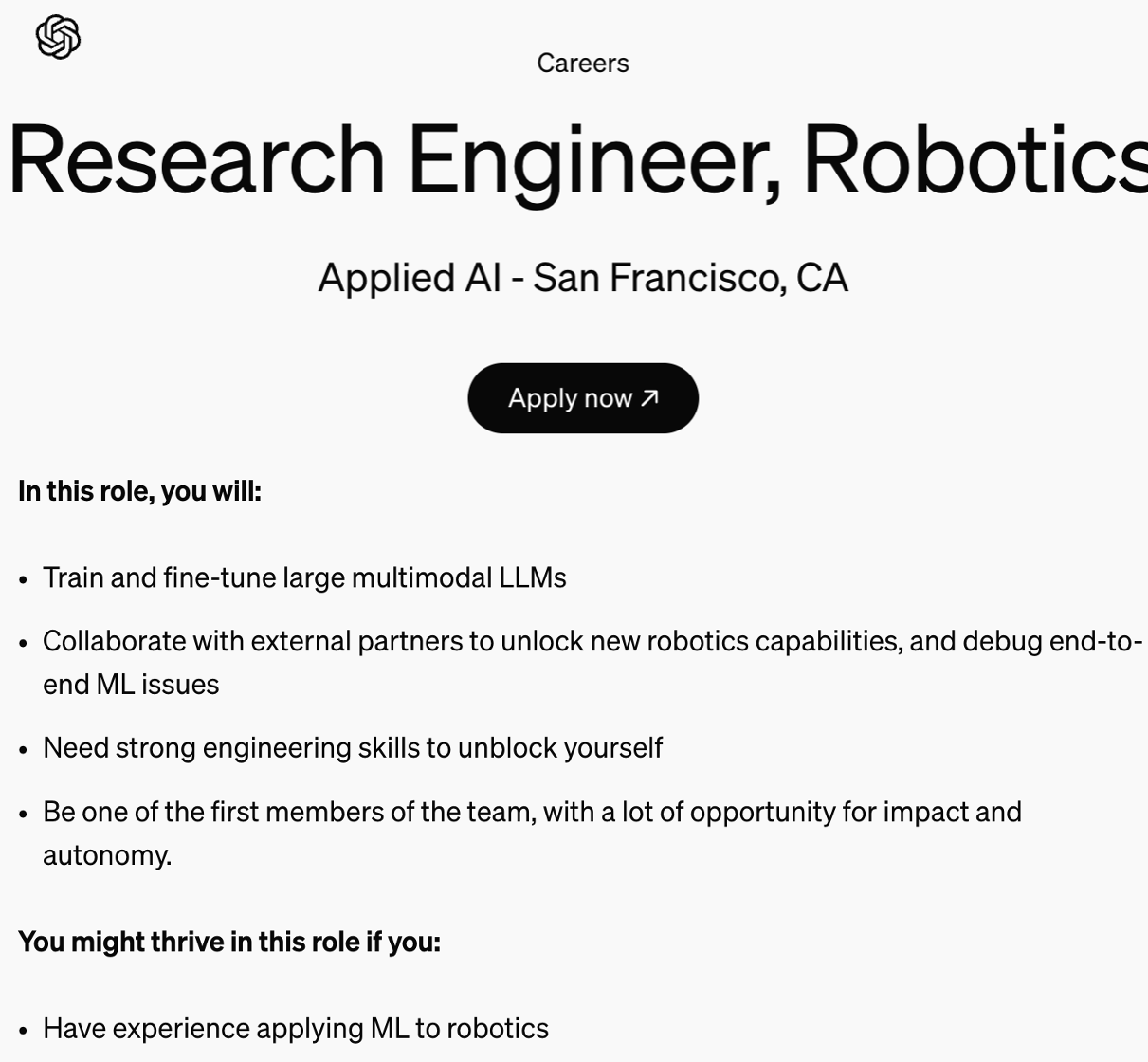Click "Applied AI" team name in the subtitle

pyautogui.click(x=409, y=278)
